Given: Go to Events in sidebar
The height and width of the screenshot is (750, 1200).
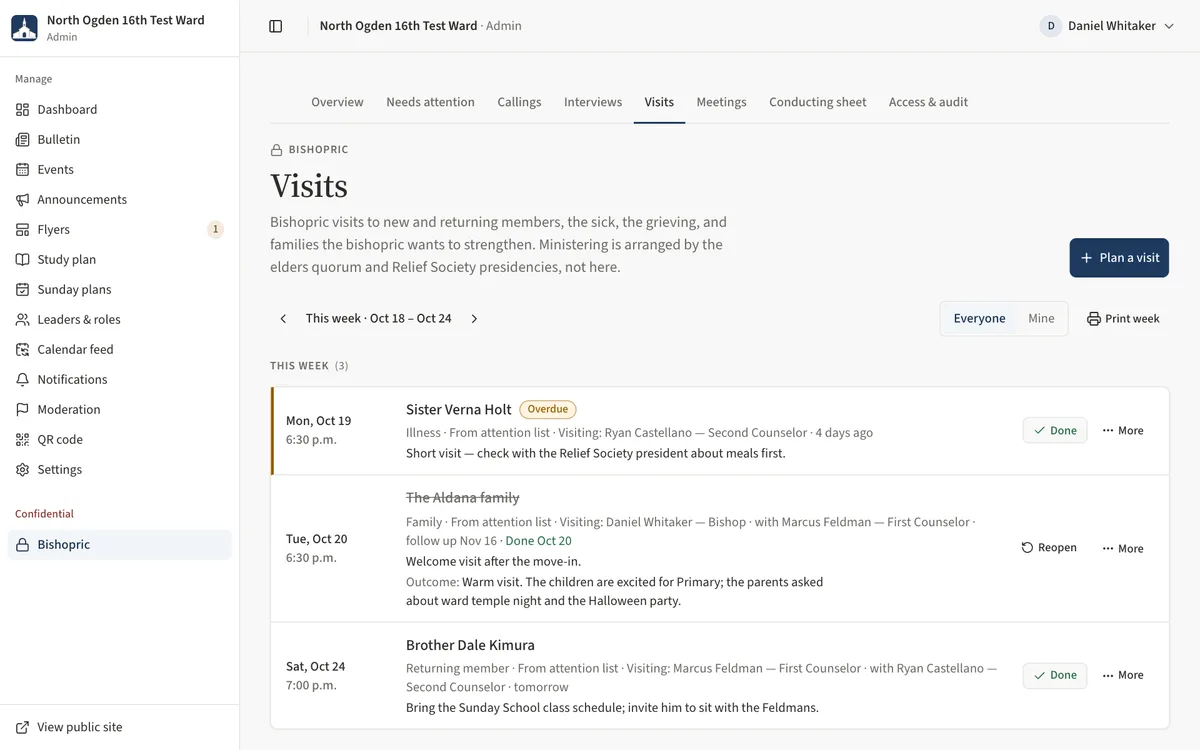Looking at the screenshot, I should [120, 169].
